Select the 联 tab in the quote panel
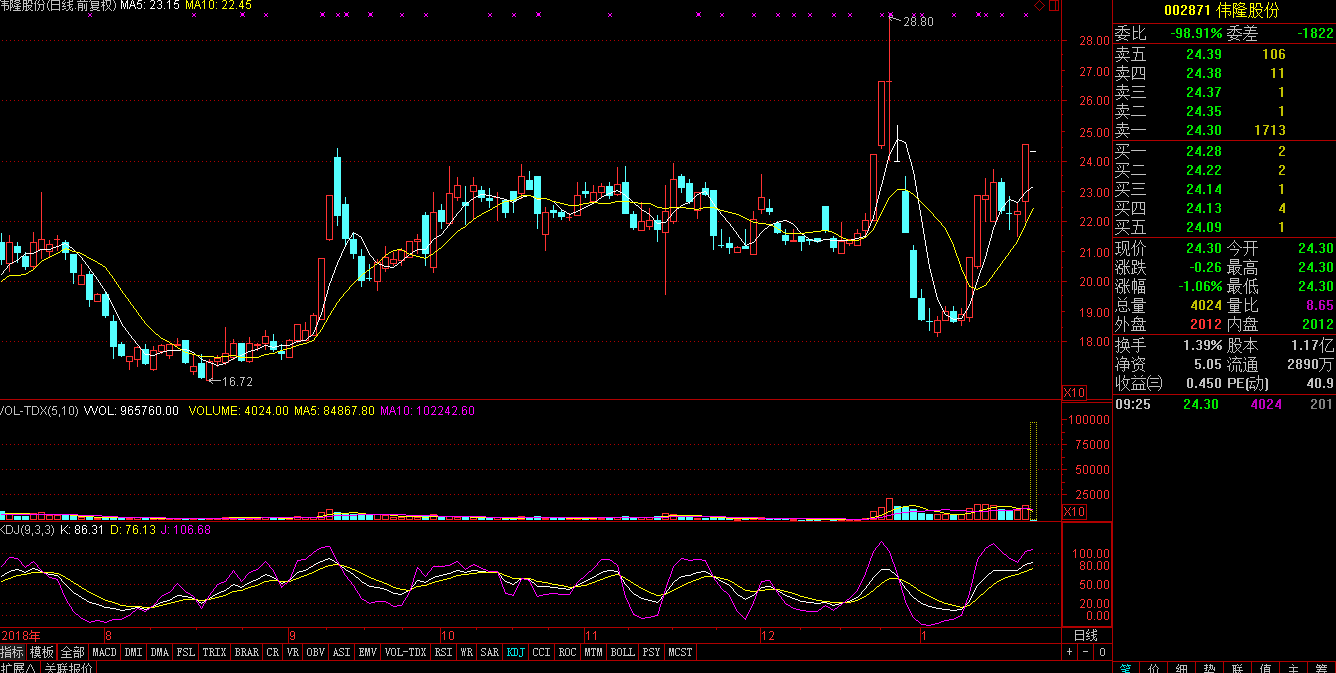Viewport: 1336px width, 673px height. pos(1237,667)
